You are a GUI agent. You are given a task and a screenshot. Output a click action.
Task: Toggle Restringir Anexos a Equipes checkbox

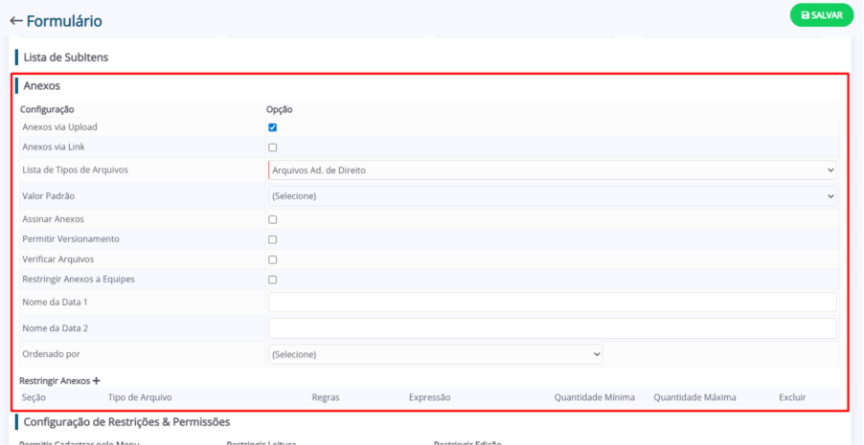[273, 280]
